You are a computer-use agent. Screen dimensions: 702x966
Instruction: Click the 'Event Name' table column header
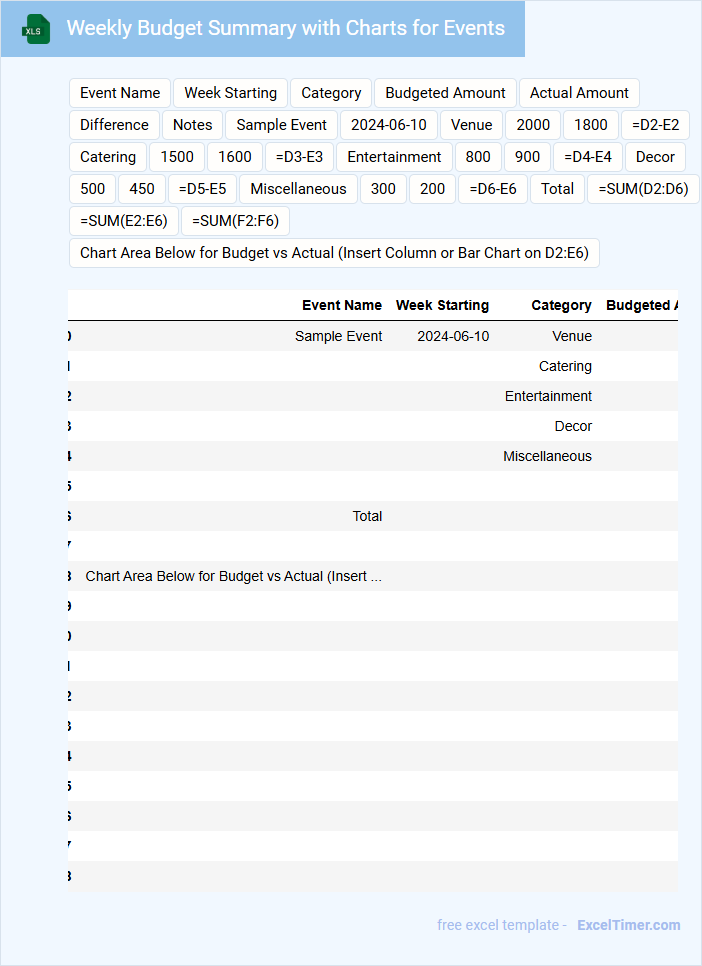(342, 306)
